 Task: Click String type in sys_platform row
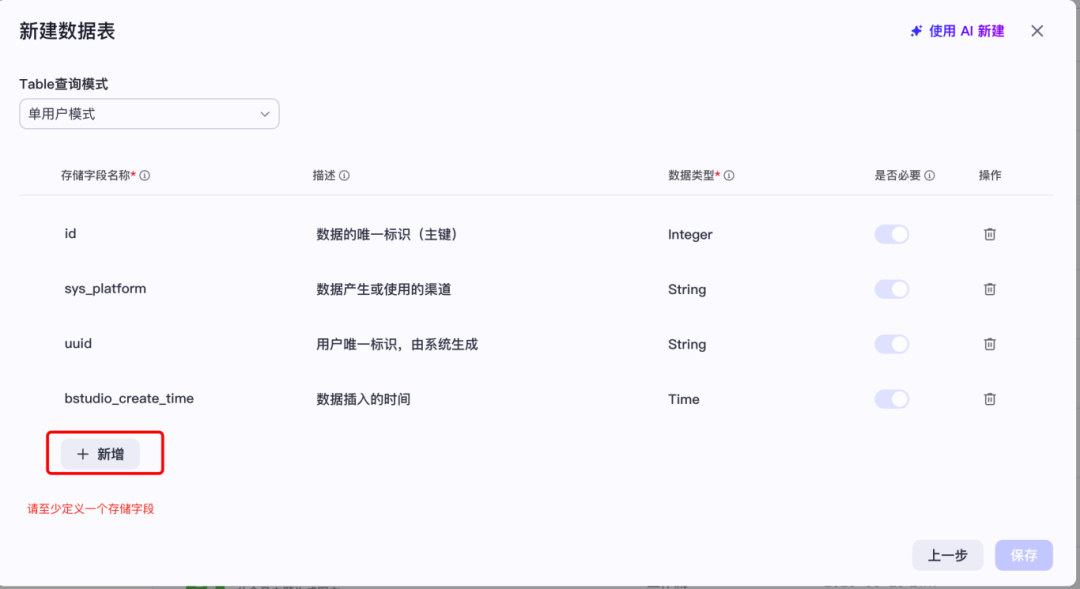click(x=687, y=289)
